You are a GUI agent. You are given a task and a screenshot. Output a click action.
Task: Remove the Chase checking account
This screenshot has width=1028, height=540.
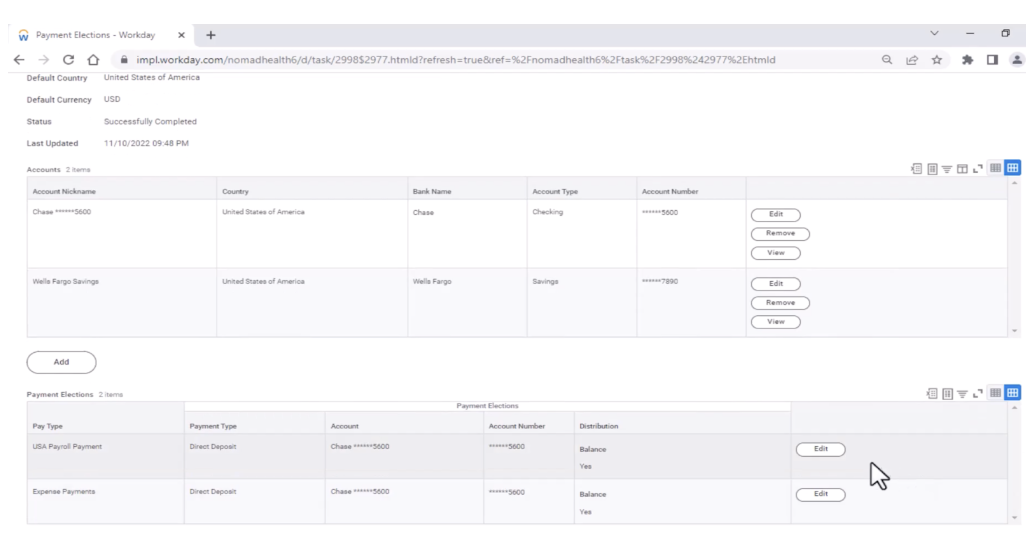[x=780, y=233]
